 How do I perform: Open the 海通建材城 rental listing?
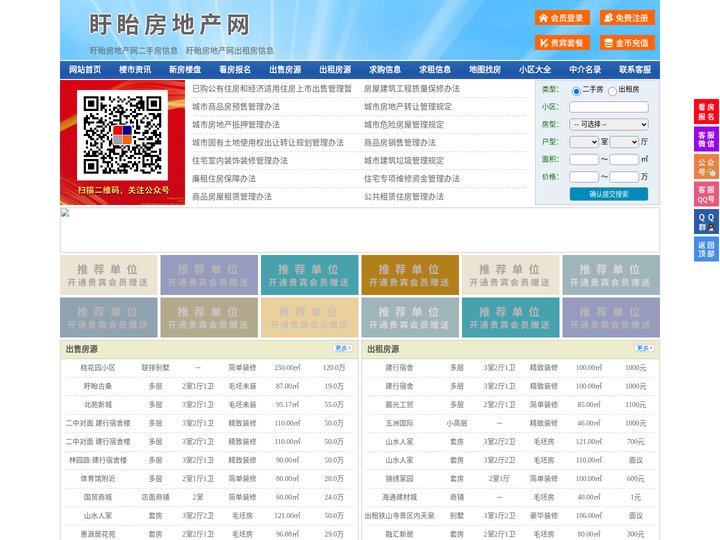(x=399, y=497)
